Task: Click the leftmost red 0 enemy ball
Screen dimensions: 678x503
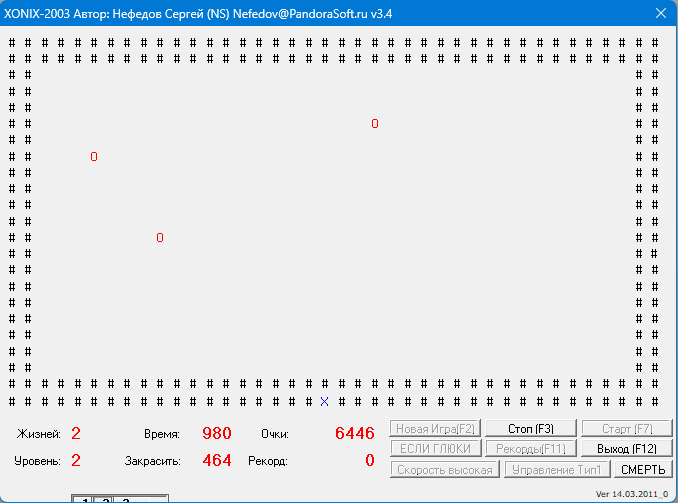Action: point(94,157)
